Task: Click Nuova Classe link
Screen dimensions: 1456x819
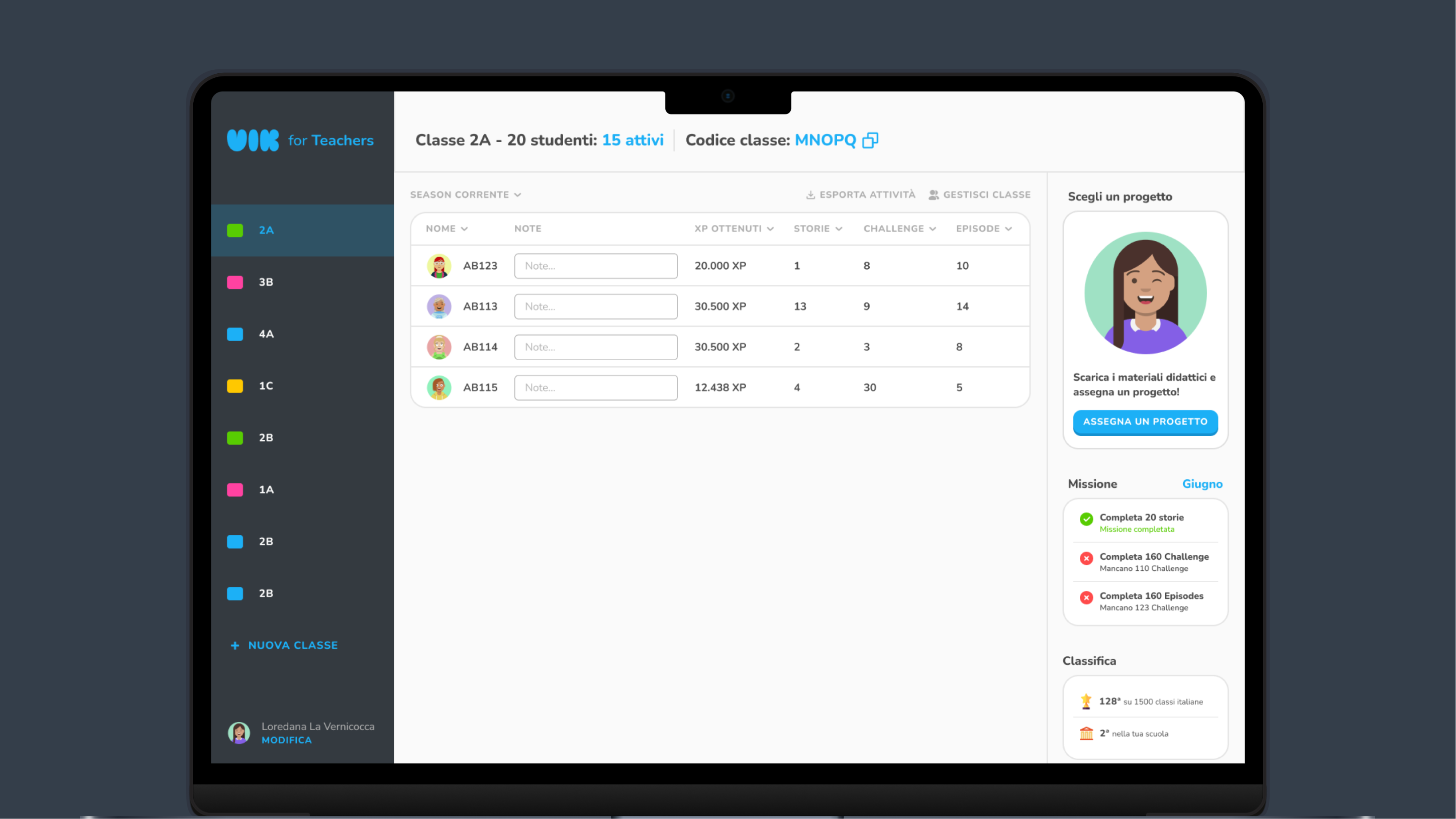Action: [284, 645]
